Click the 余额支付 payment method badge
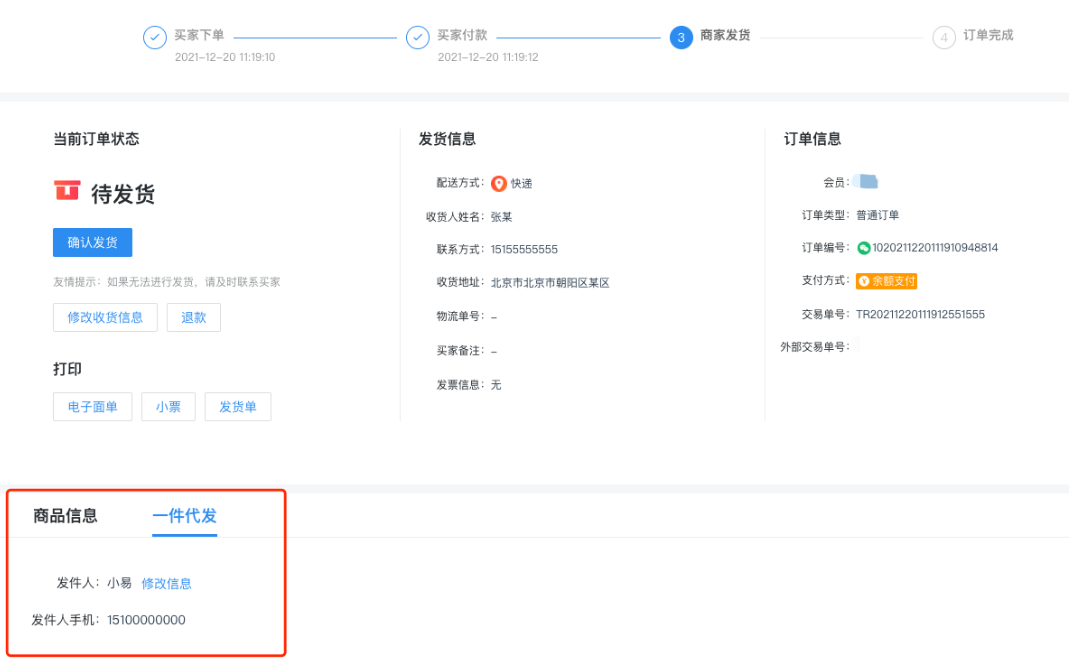The width and height of the screenshot is (1069, 660). (x=887, y=281)
